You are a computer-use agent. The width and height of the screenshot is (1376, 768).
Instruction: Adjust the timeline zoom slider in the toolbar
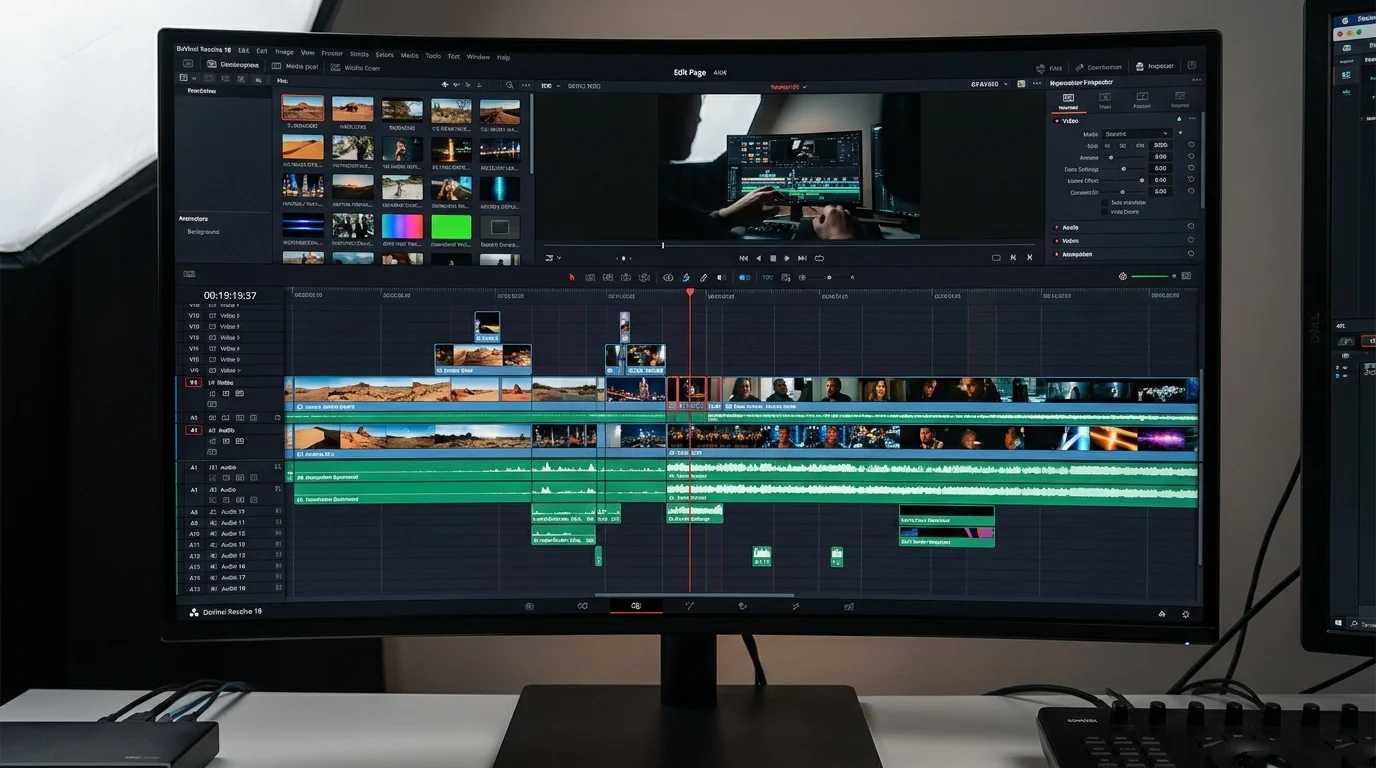click(829, 277)
